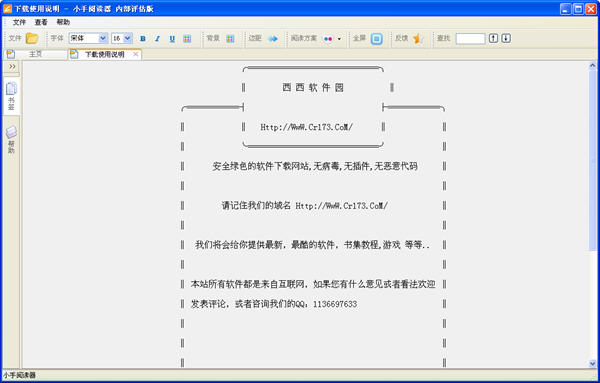600x383 pixels.
Task: Open the 帮助 help side panel
Action: pyautogui.click(x=11, y=140)
